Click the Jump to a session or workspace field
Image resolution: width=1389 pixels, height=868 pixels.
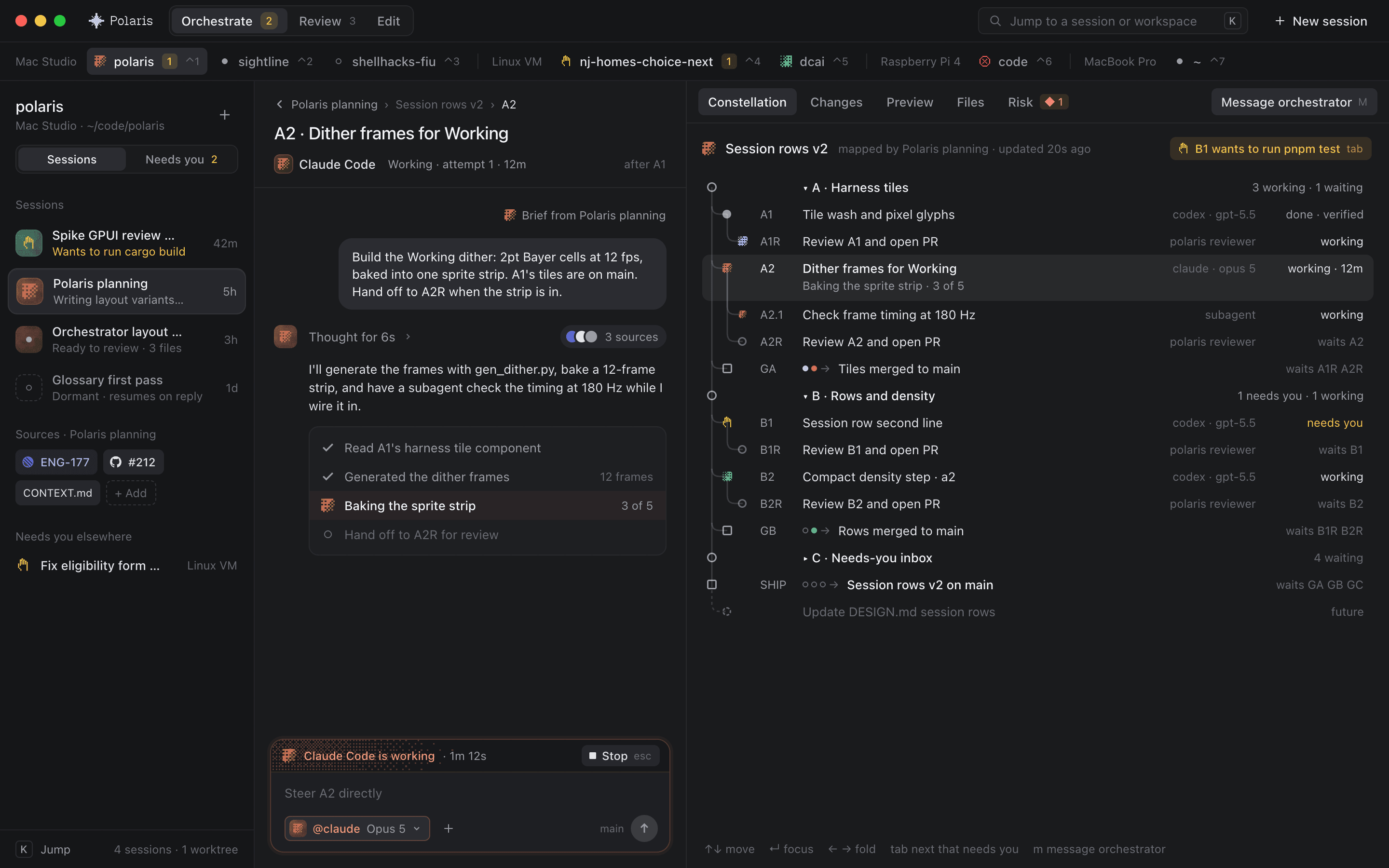(x=1113, y=21)
